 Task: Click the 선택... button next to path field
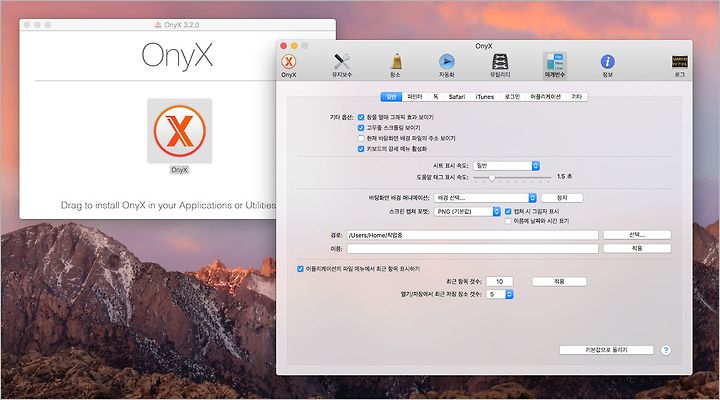(637, 235)
